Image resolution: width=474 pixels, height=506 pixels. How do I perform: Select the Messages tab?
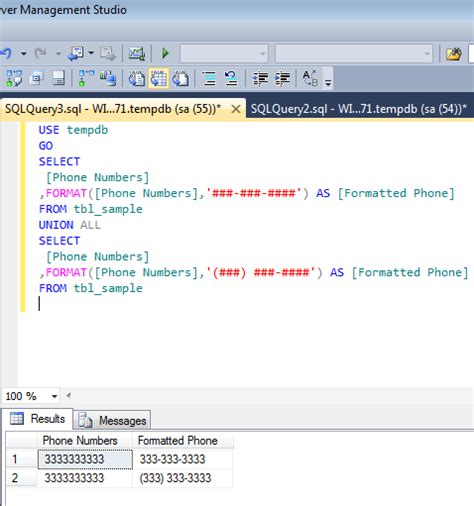(112, 420)
